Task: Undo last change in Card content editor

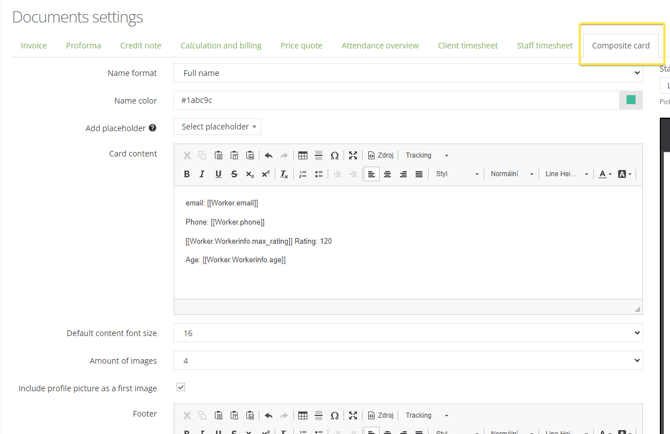Action: [x=268, y=155]
